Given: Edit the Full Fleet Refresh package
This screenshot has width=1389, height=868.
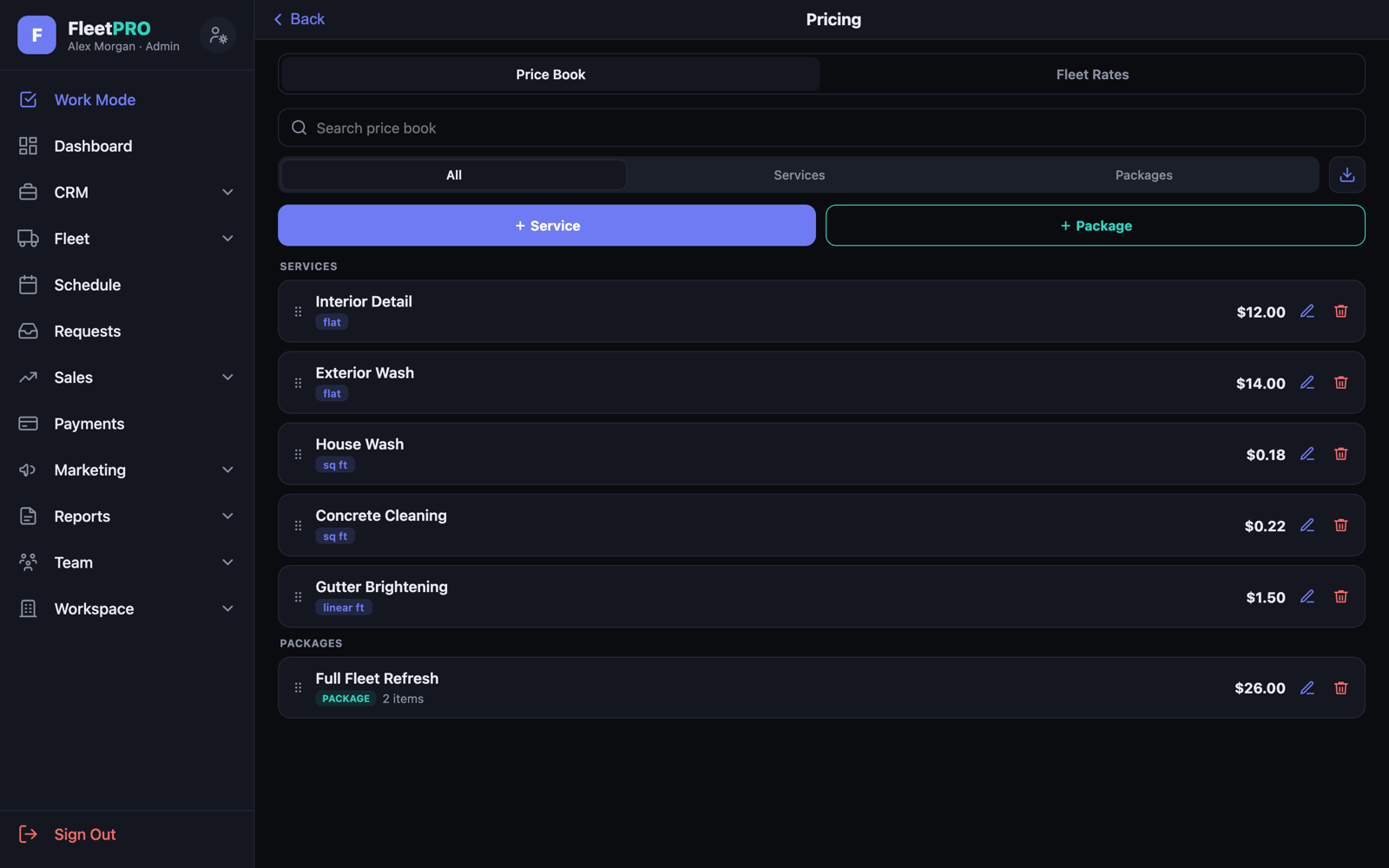Looking at the screenshot, I should 1307,687.
